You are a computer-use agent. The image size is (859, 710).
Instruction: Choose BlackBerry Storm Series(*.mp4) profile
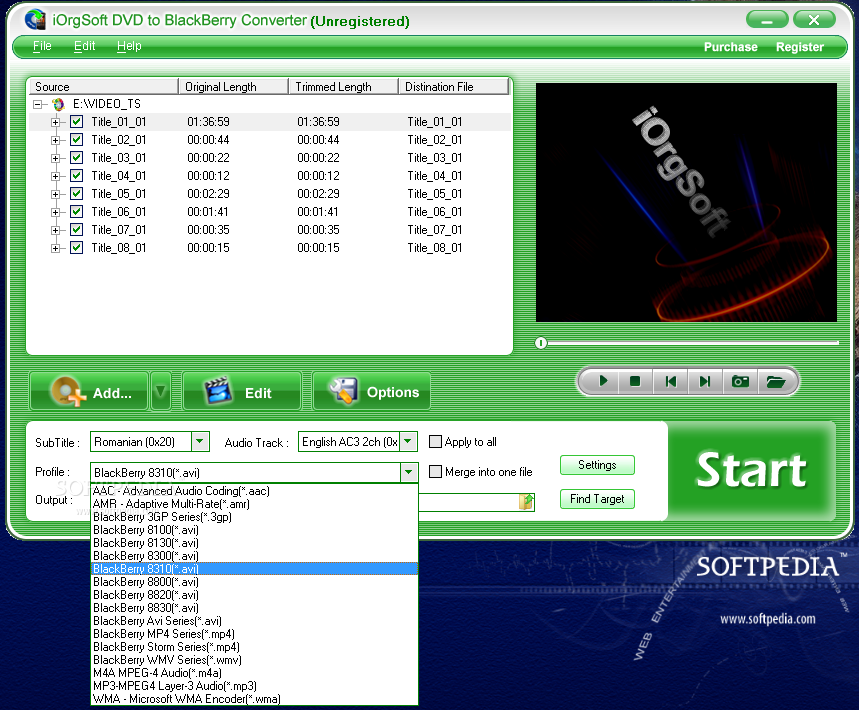[254, 647]
